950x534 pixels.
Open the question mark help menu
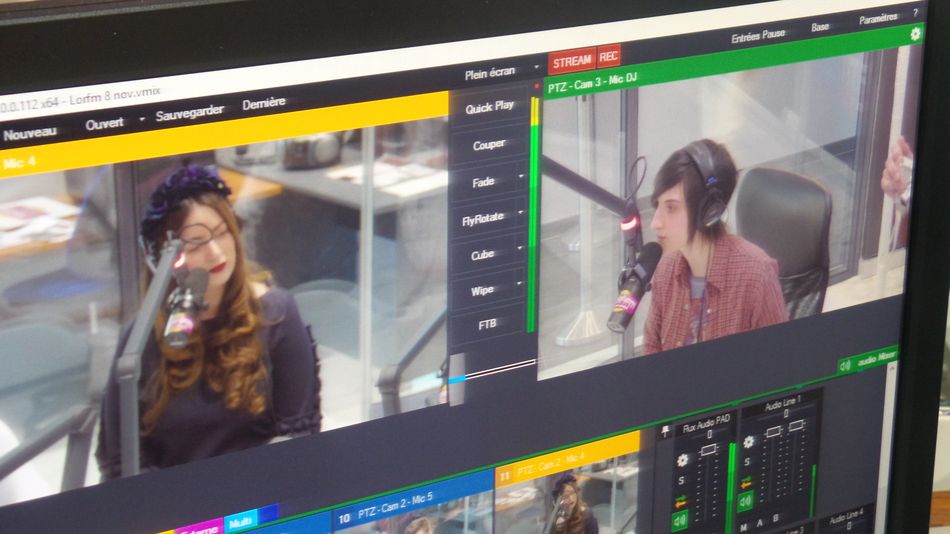click(x=915, y=13)
